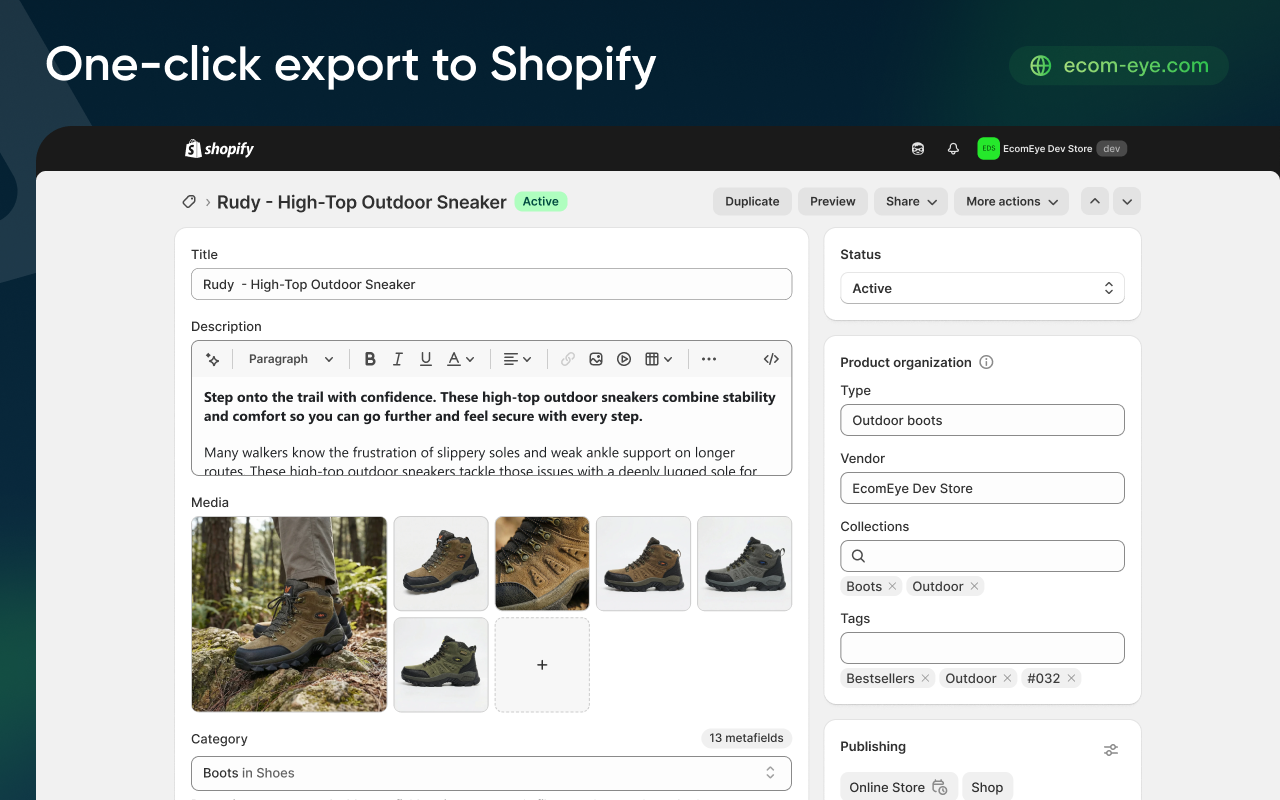
Task: Toggle italic formatting
Action: point(398,359)
